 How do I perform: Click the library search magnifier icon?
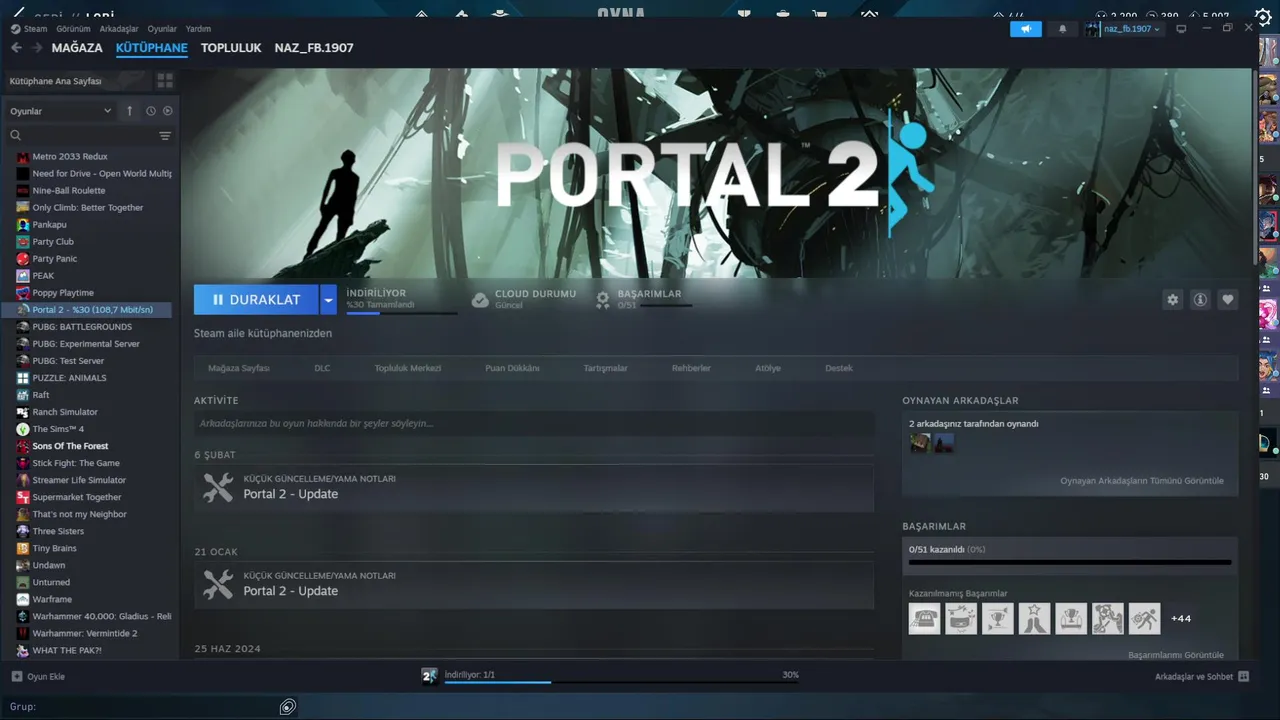tap(15, 135)
